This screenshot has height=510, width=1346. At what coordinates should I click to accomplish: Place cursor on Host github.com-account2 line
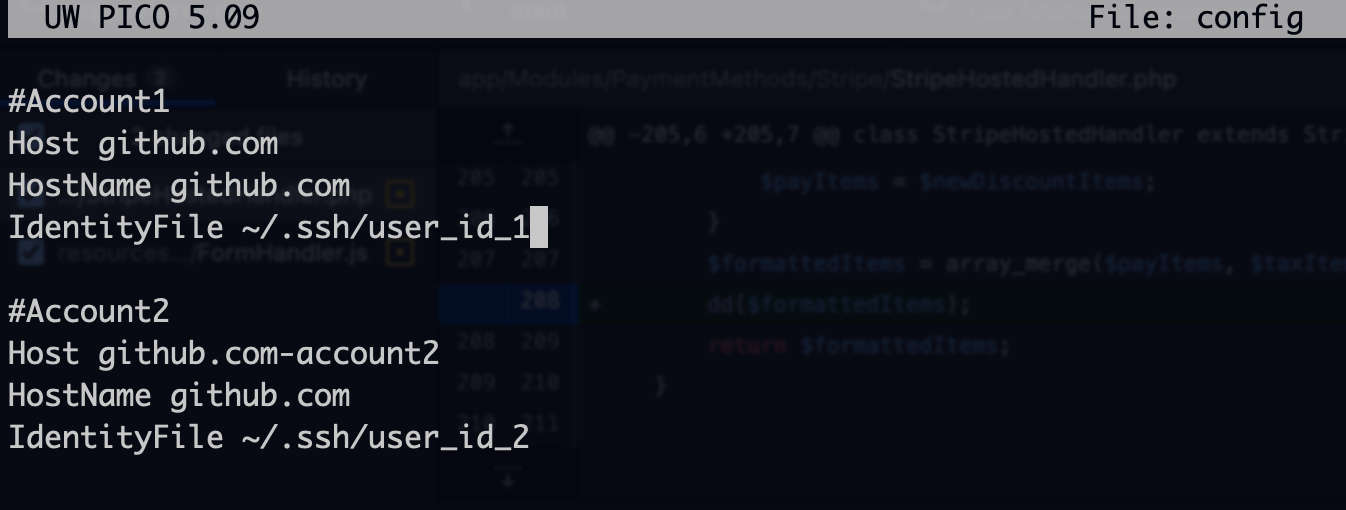[224, 353]
